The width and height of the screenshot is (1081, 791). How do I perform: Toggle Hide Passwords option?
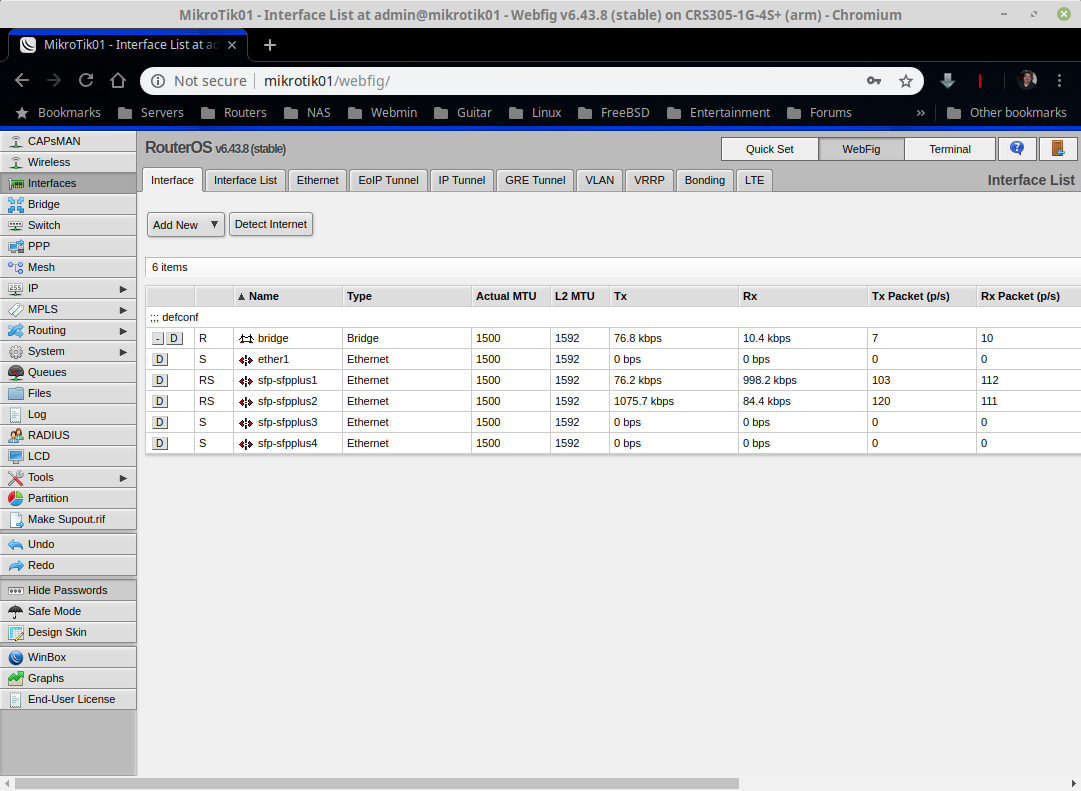click(68, 590)
